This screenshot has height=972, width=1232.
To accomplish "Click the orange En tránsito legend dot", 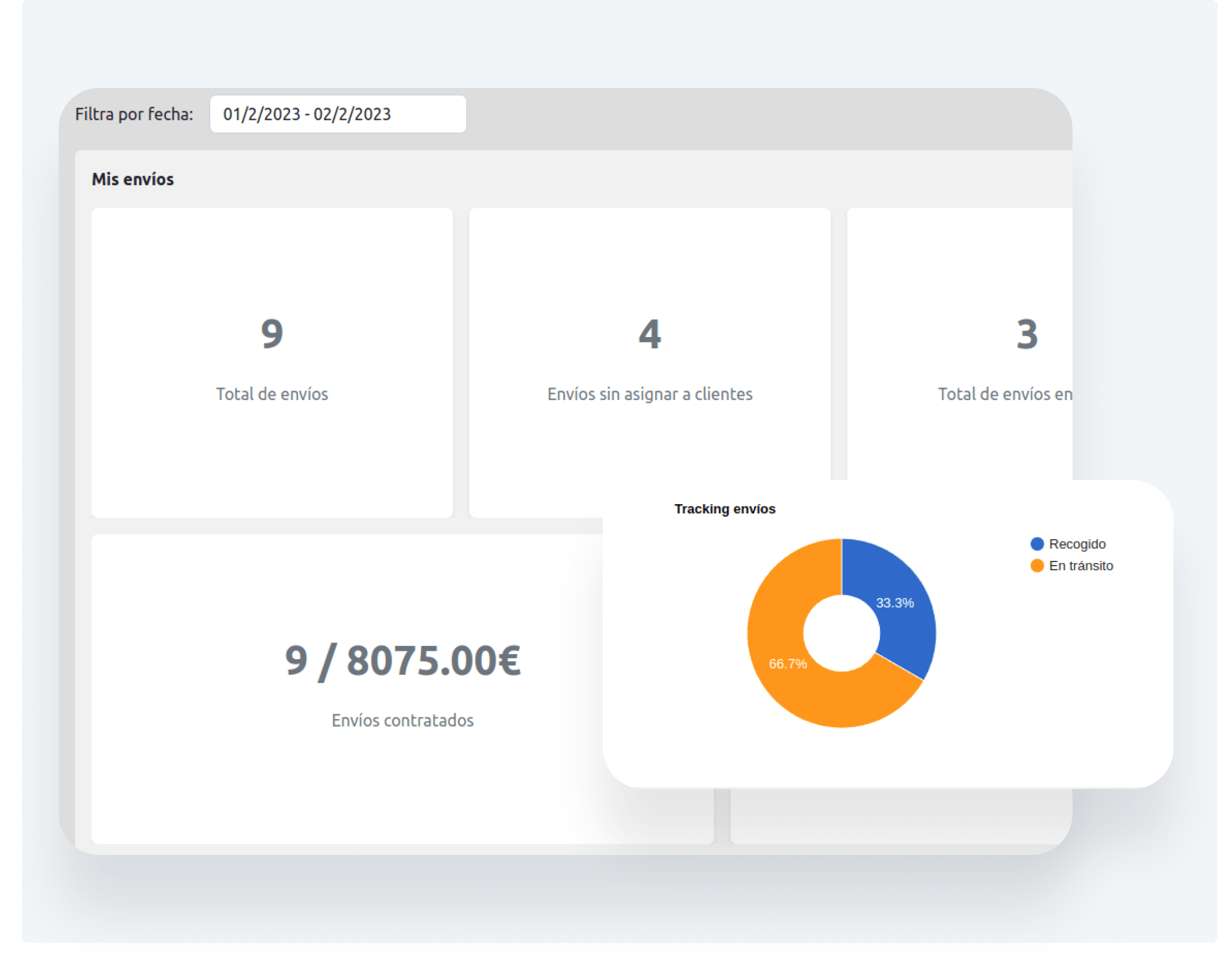I will point(1037,566).
